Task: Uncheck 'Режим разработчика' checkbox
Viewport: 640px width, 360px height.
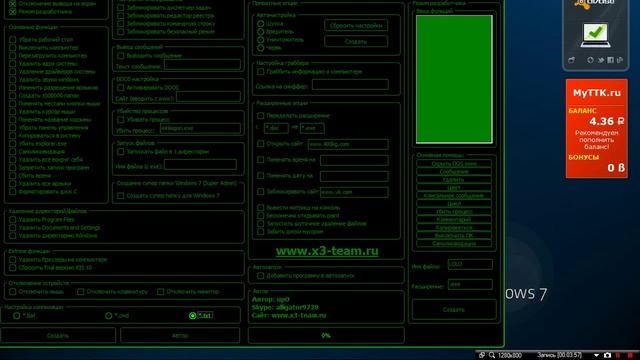Action: click(13, 12)
